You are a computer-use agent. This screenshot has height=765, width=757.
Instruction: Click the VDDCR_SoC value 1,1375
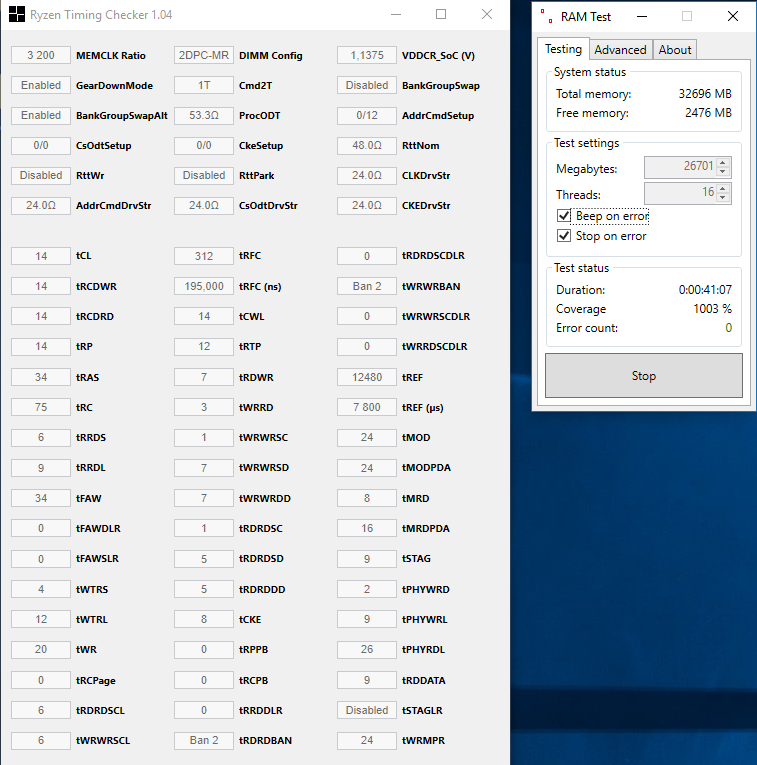[367, 55]
